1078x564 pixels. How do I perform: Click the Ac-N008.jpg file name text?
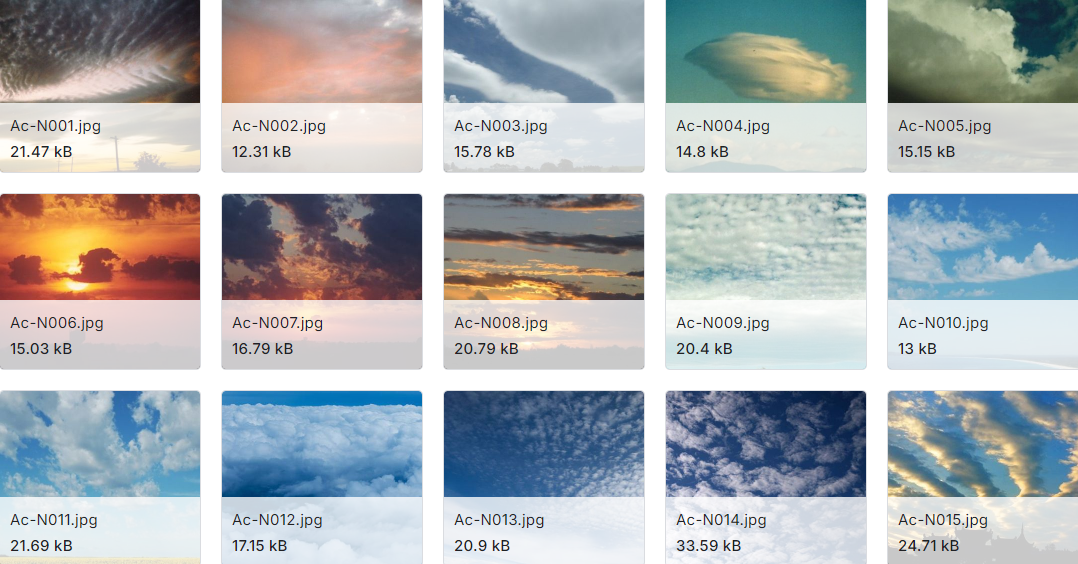[501, 323]
